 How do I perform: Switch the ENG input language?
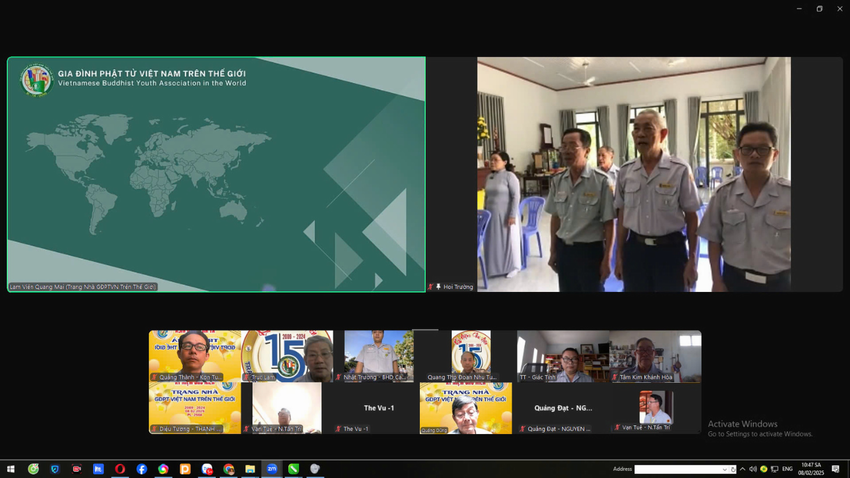coord(787,469)
